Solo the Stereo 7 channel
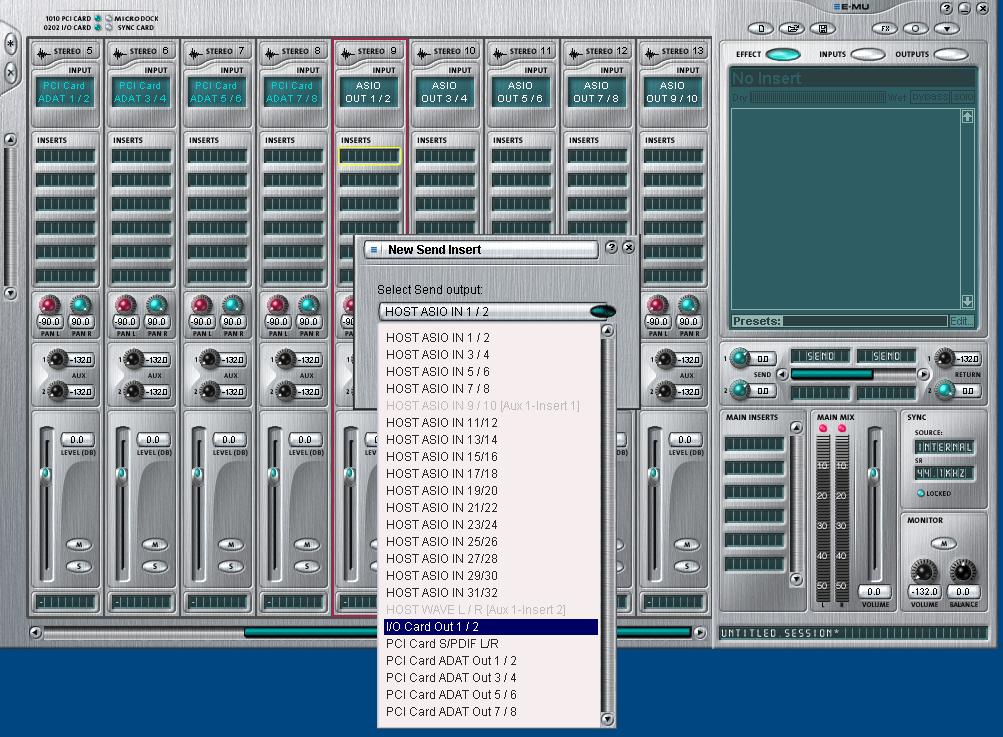This screenshot has width=1003, height=737. click(231, 566)
